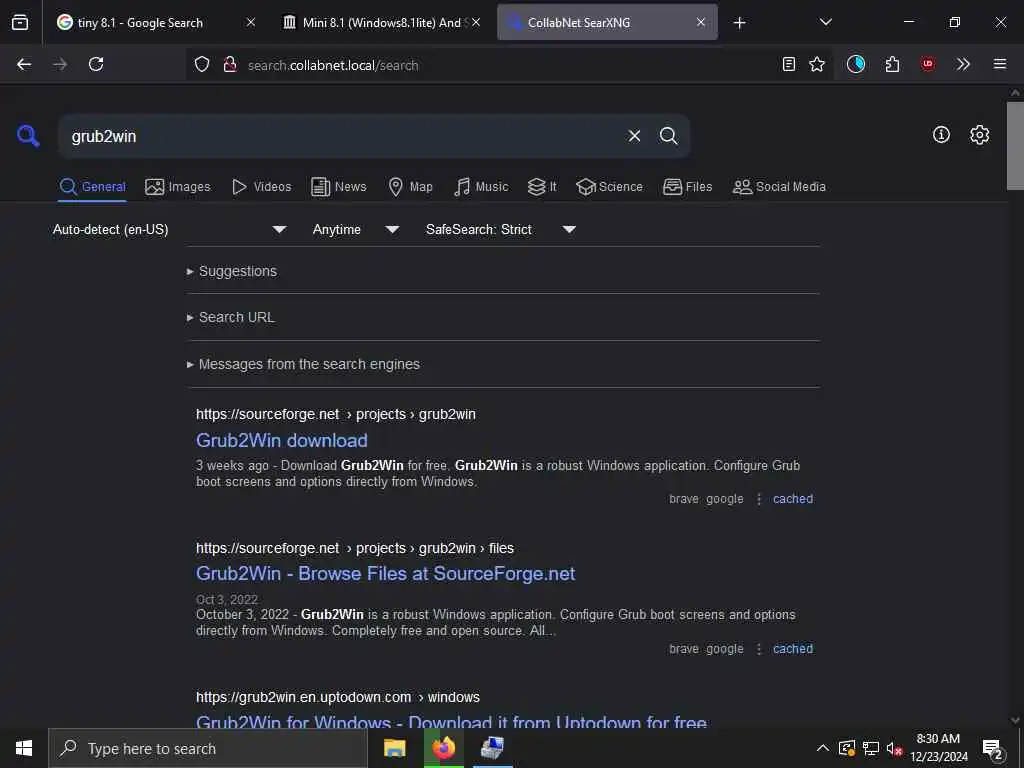Select the Videos search category
The width and height of the screenshot is (1024, 768).
pyautogui.click(x=261, y=187)
